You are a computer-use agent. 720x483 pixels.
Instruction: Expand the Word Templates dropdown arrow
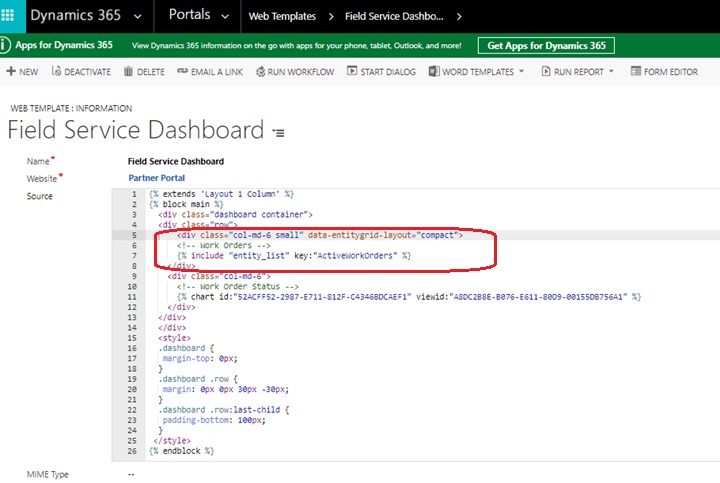click(521, 71)
